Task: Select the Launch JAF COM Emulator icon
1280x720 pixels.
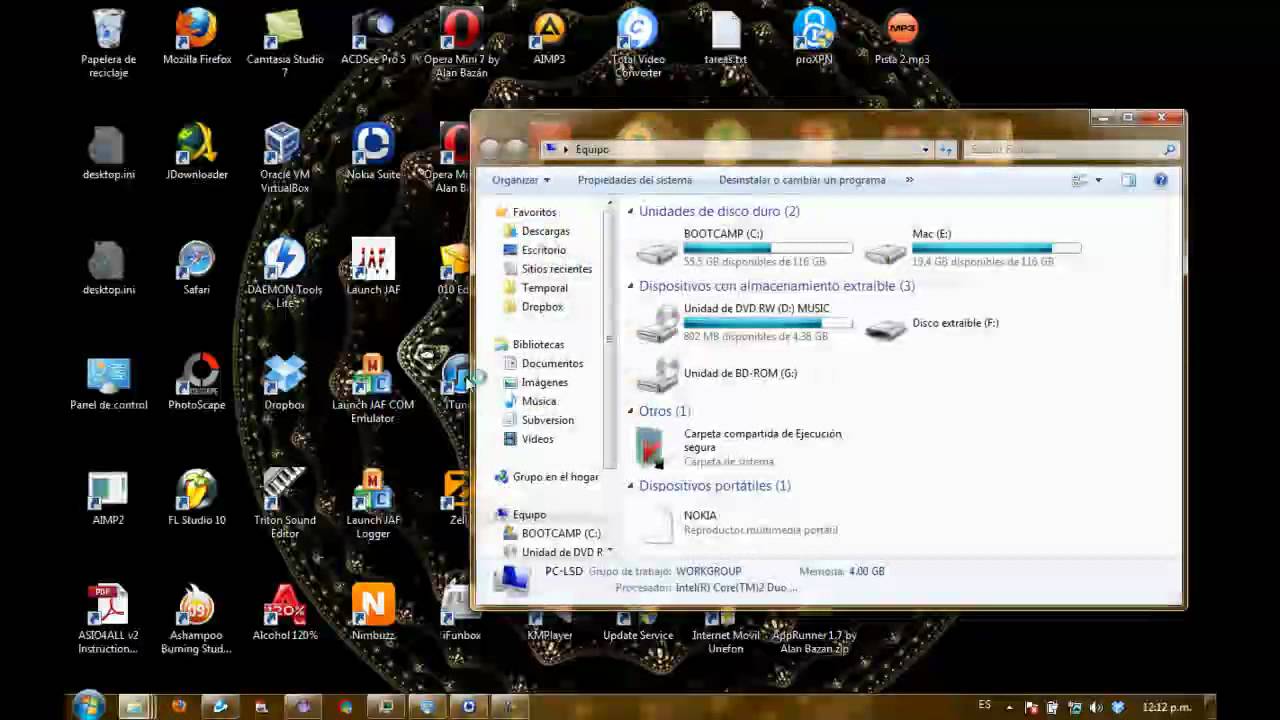Action: coord(373,389)
